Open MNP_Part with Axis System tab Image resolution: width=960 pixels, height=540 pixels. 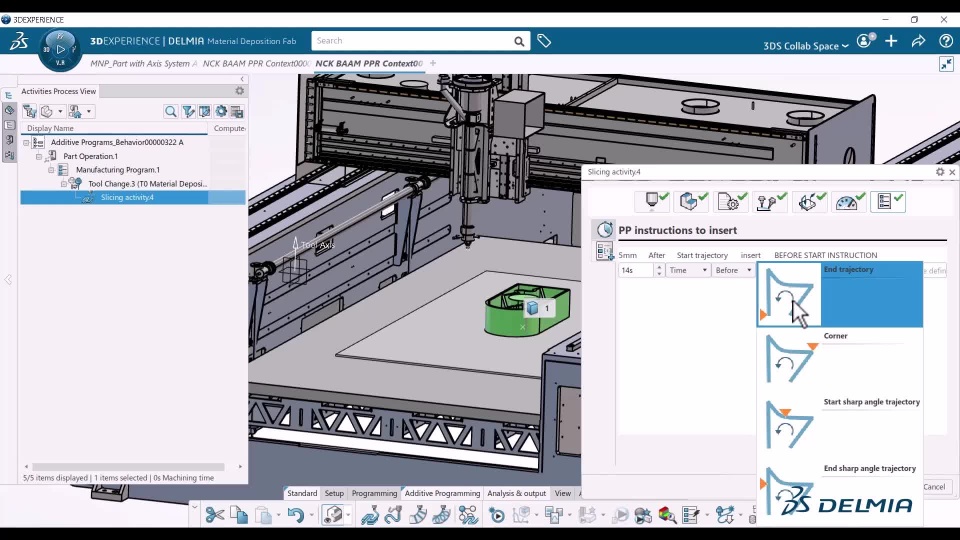(144, 63)
